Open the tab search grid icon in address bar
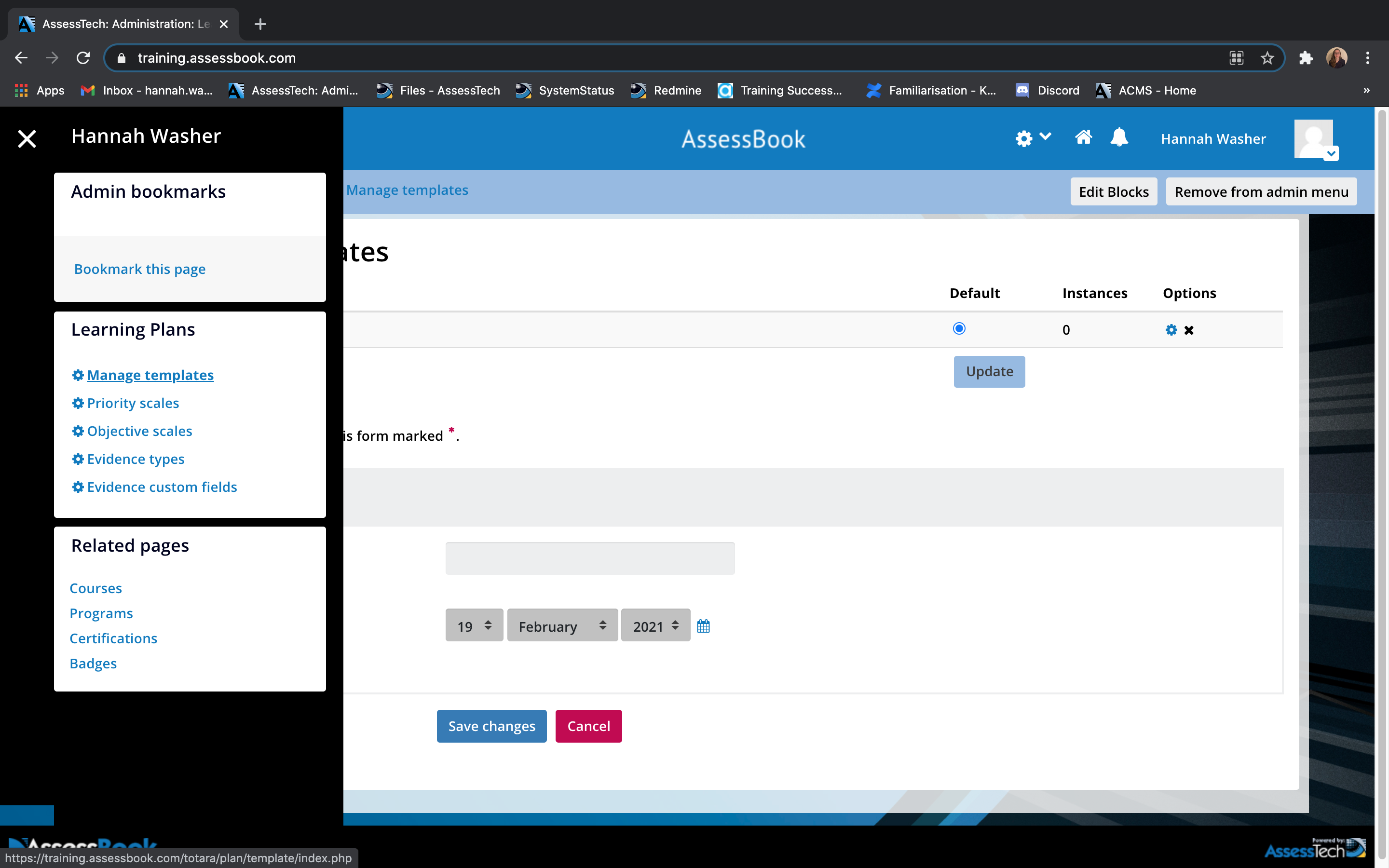Viewport: 1389px width, 868px height. [1236, 58]
